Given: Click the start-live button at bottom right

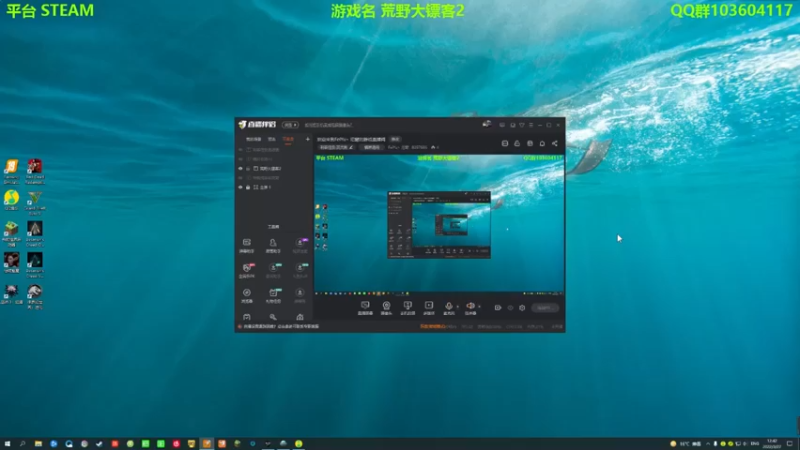Looking at the screenshot, I should (545, 308).
